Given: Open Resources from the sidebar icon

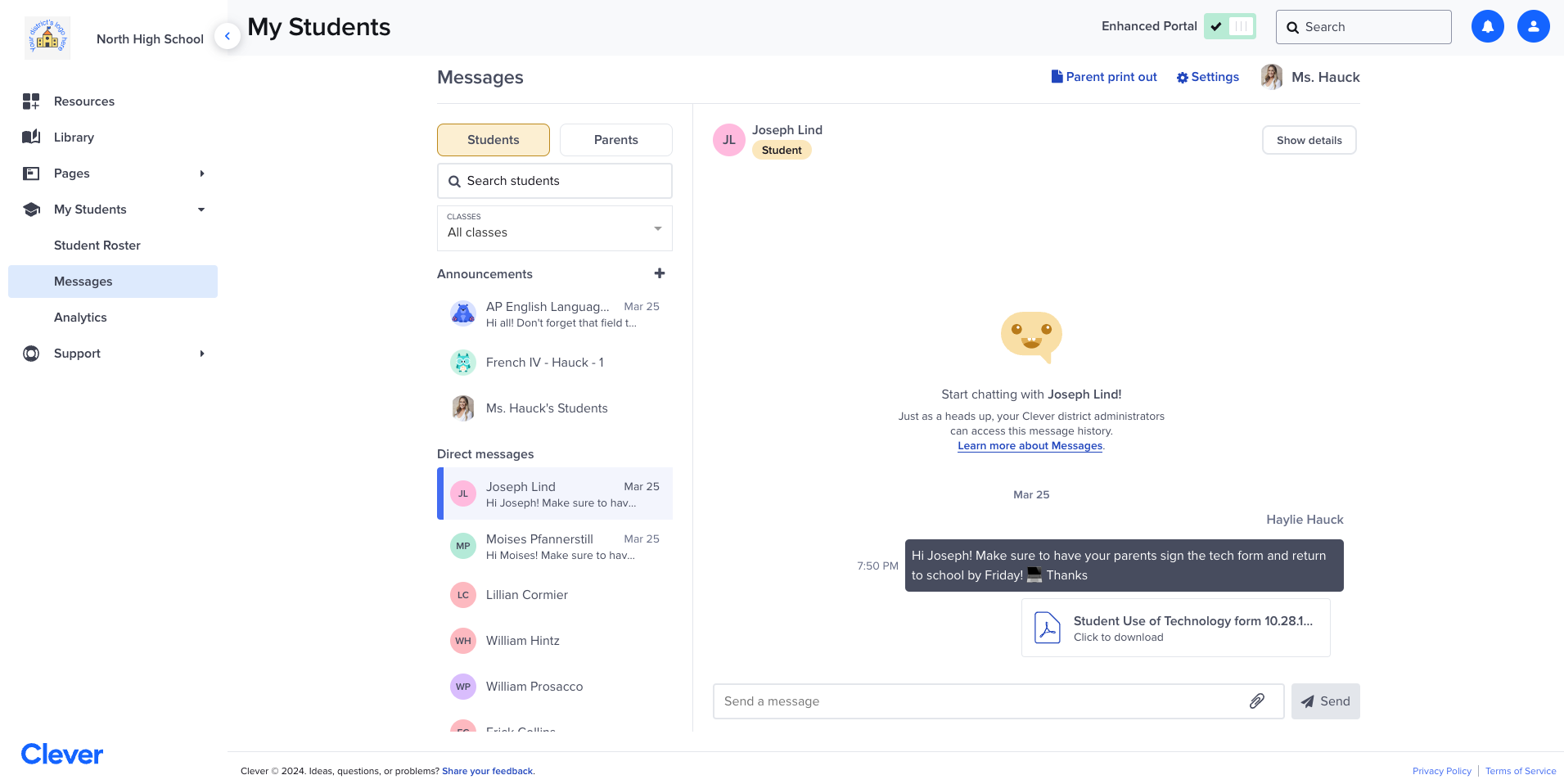Looking at the screenshot, I should 31,101.
